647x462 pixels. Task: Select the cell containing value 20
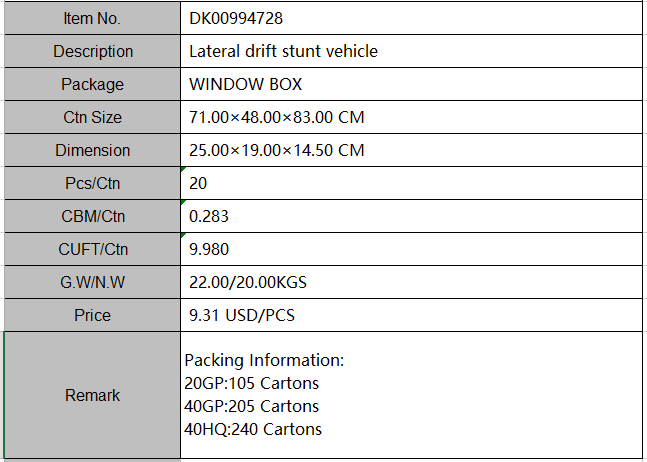[x=410, y=183]
